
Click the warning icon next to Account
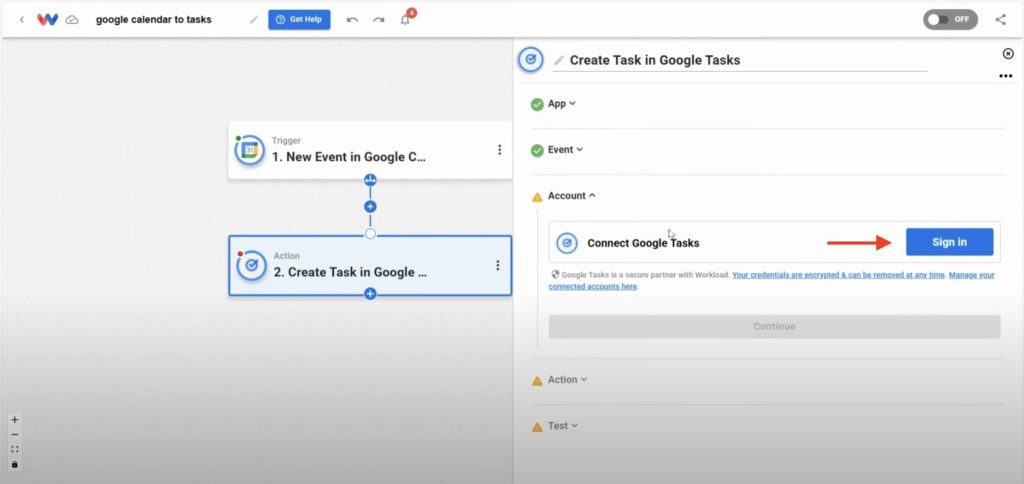(537, 197)
